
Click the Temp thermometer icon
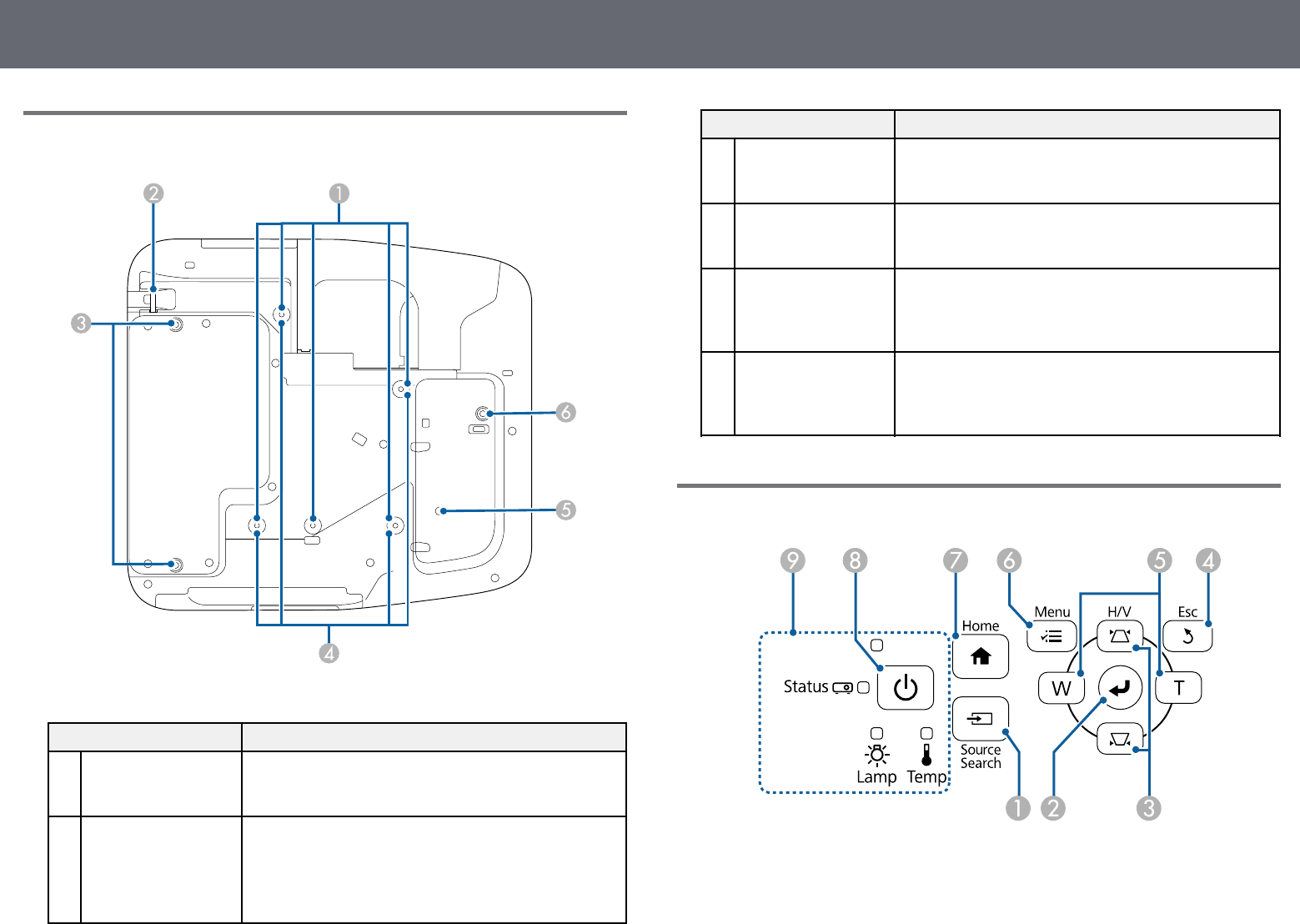926,755
